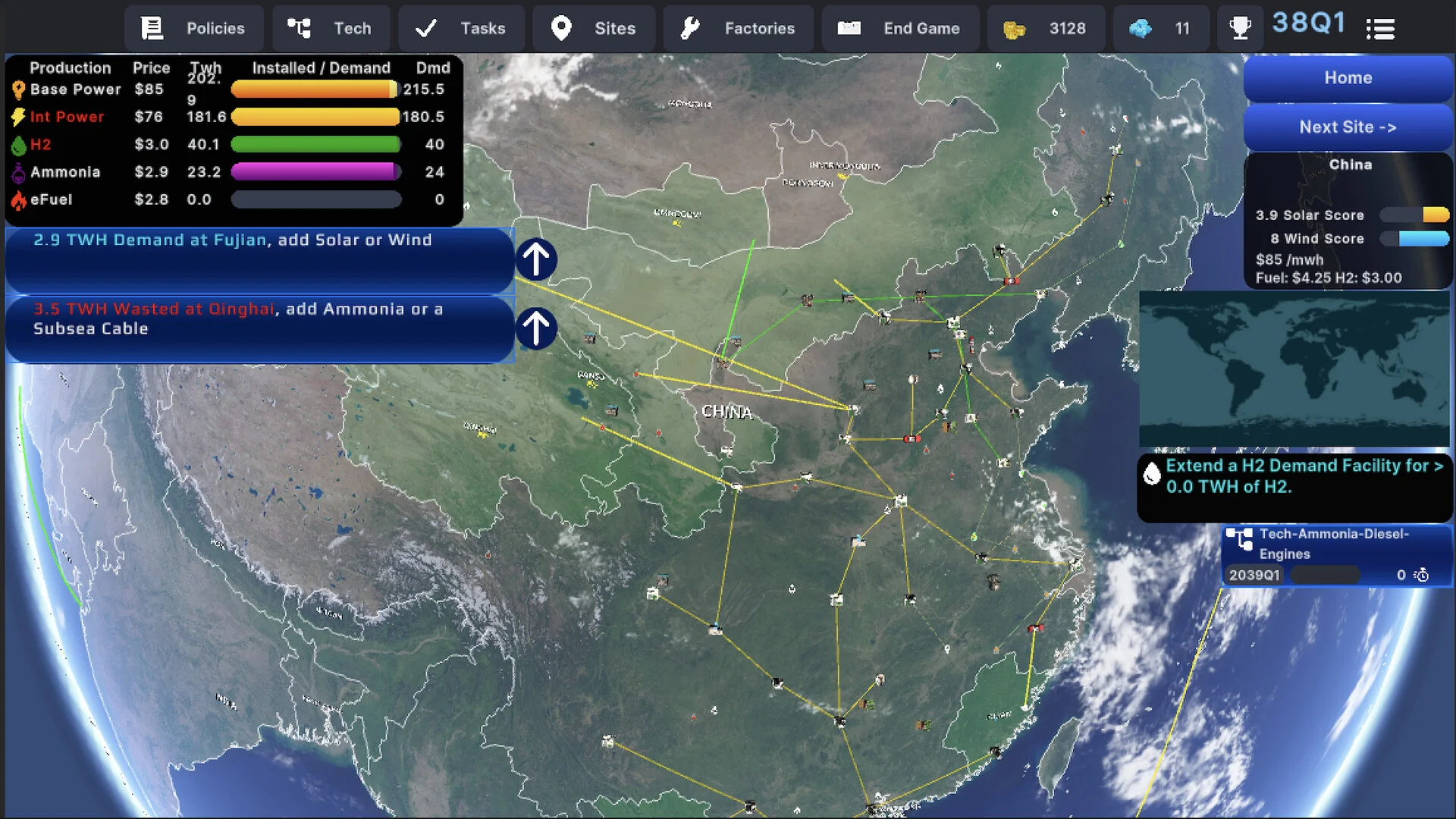Click the H2 green droplet icon

click(x=18, y=146)
